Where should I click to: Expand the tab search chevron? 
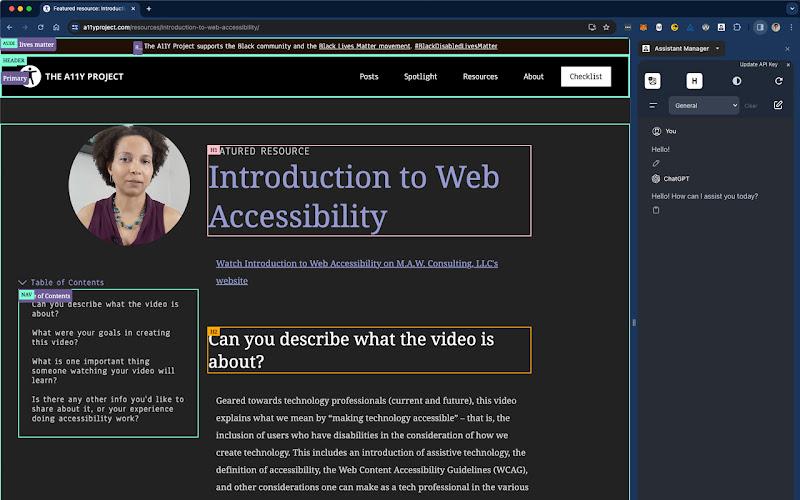coord(791,9)
